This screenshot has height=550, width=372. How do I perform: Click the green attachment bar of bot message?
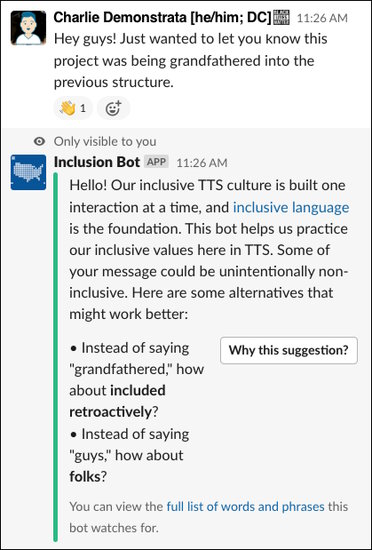pyautogui.click(x=55, y=356)
